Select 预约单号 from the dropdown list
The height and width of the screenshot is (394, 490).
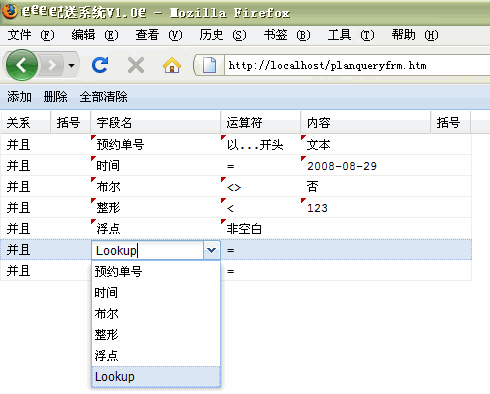tap(156, 272)
